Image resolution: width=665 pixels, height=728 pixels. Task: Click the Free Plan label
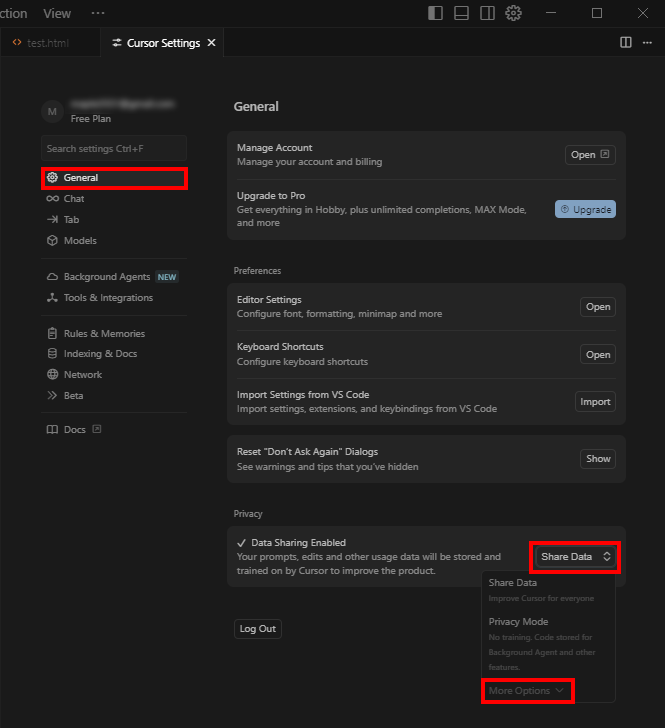click(91, 119)
